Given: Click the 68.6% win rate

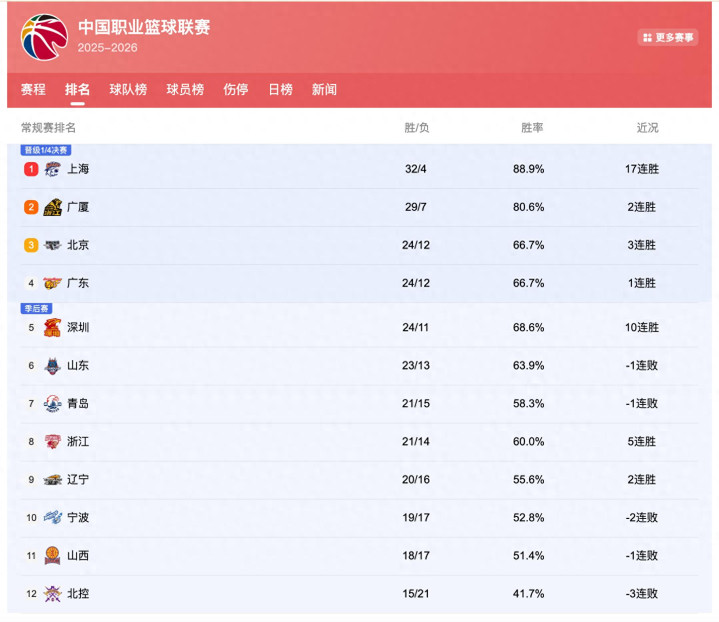Looking at the screenshot, I should point(528,328).
